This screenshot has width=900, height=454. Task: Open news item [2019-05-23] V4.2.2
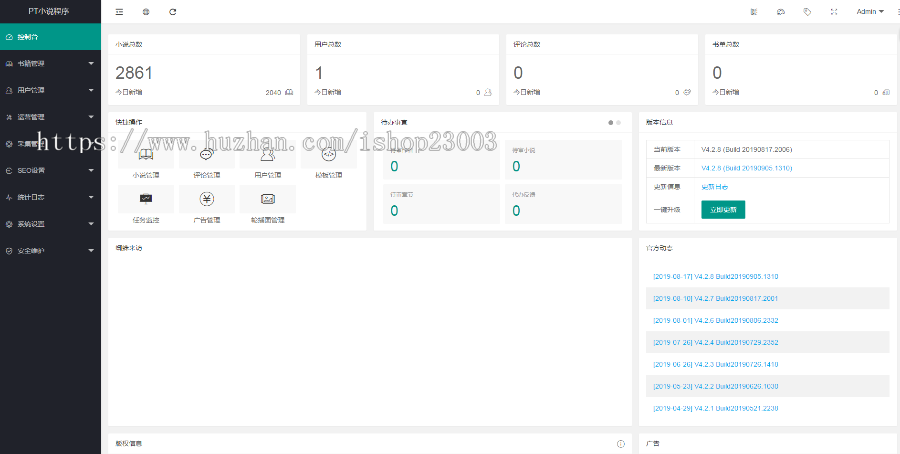(x=716, y=386)
